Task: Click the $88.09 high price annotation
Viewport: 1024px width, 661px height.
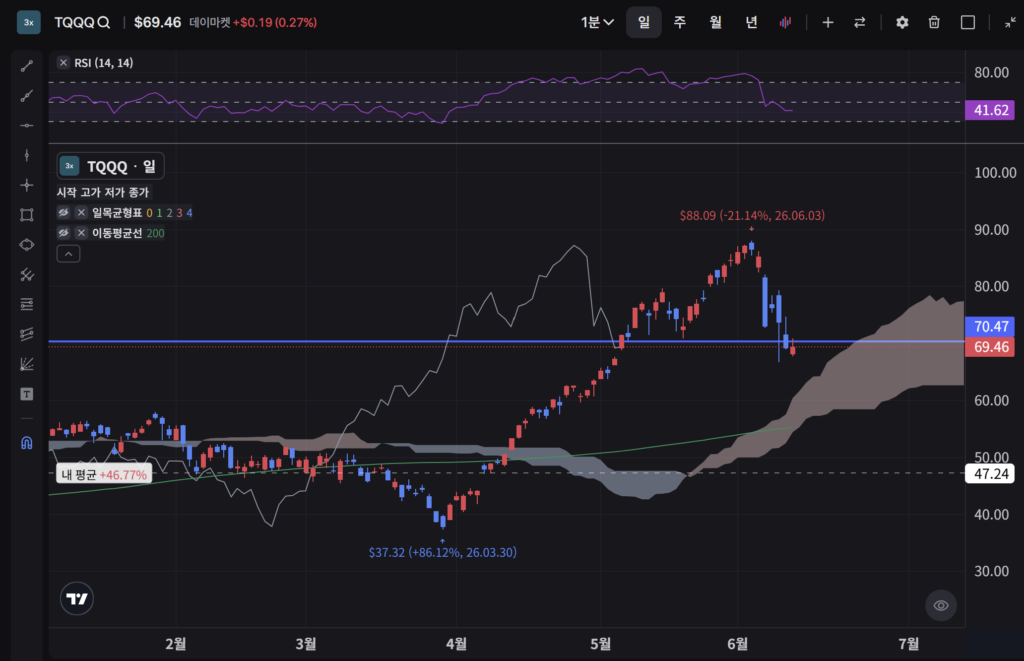Action: [752, 216]
